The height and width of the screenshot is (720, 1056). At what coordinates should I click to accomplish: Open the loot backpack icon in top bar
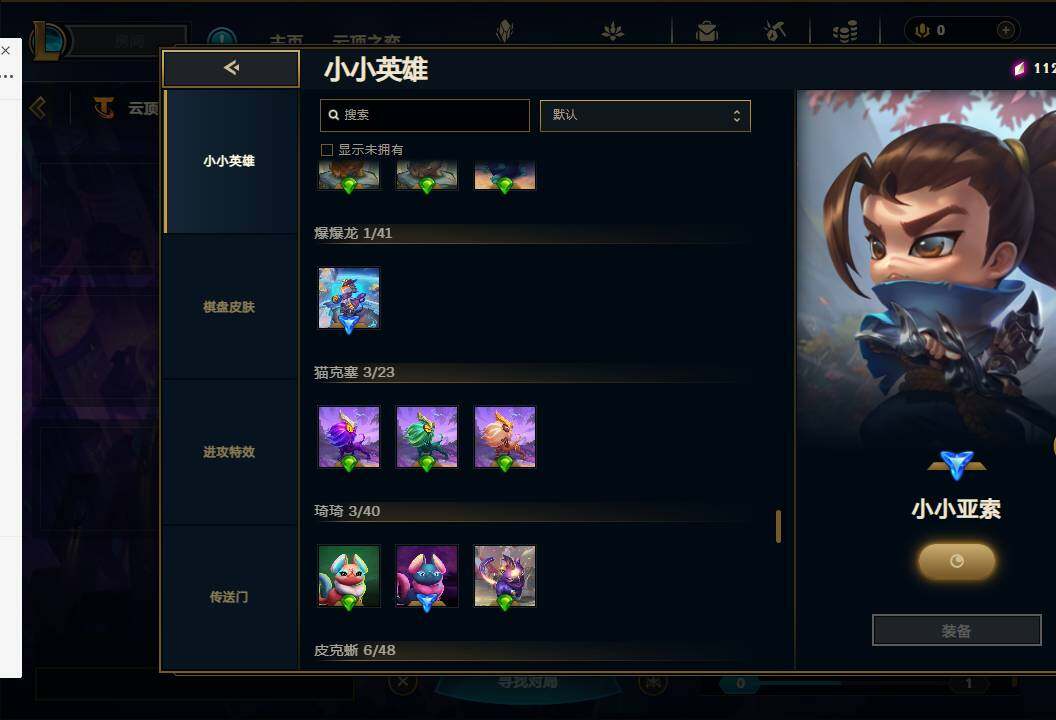click(x=706, y=31)
